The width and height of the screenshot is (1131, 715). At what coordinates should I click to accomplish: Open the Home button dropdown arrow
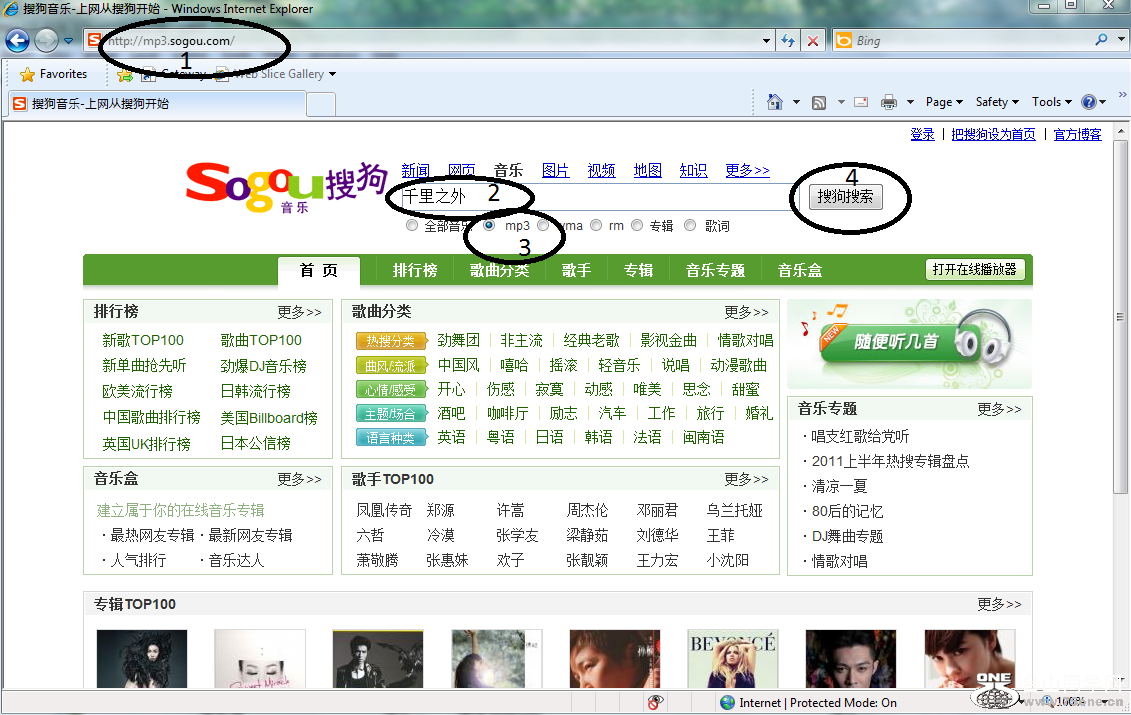pos(796,102)
